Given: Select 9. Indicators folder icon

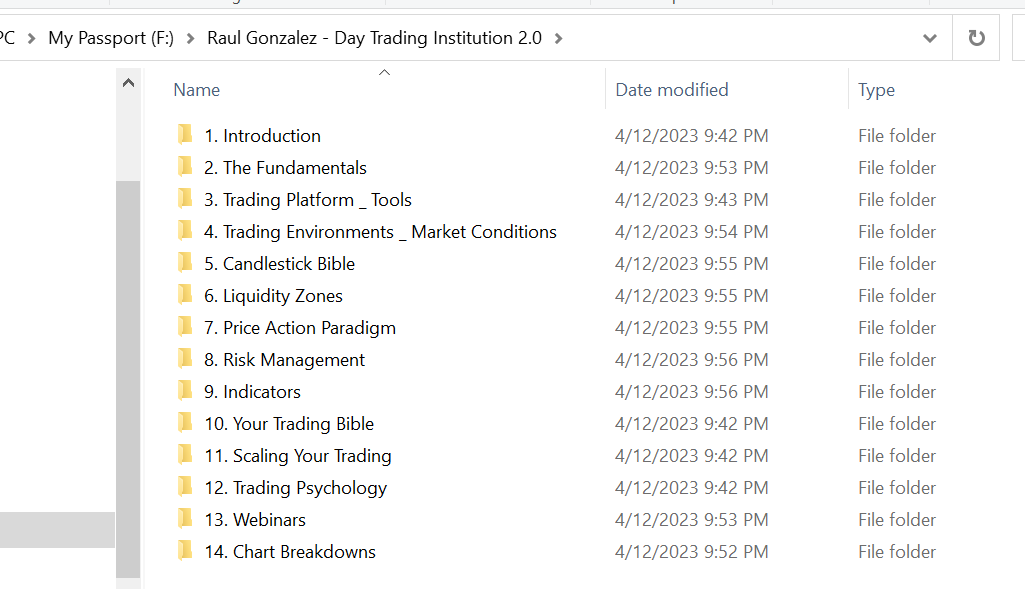Looking at the screenshot, I should point(185,391).
